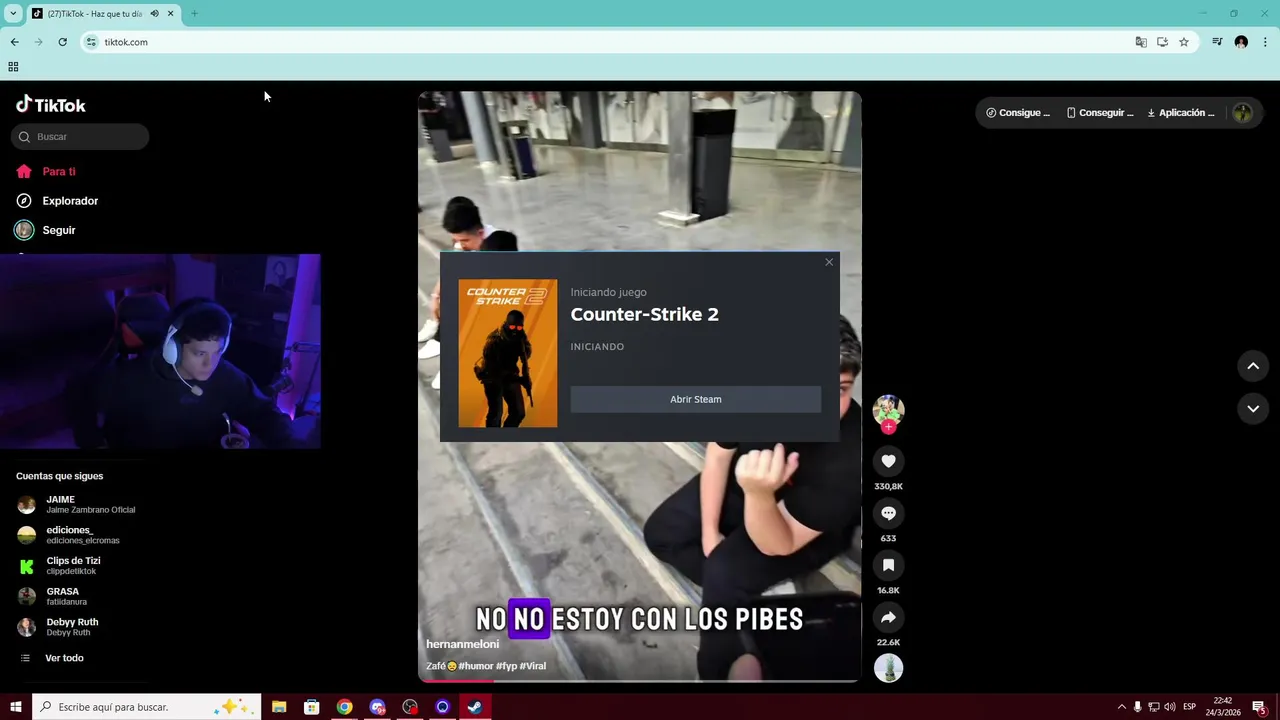
Task: Open the ediciones_ followed account
Action: [x=70, y=535]
